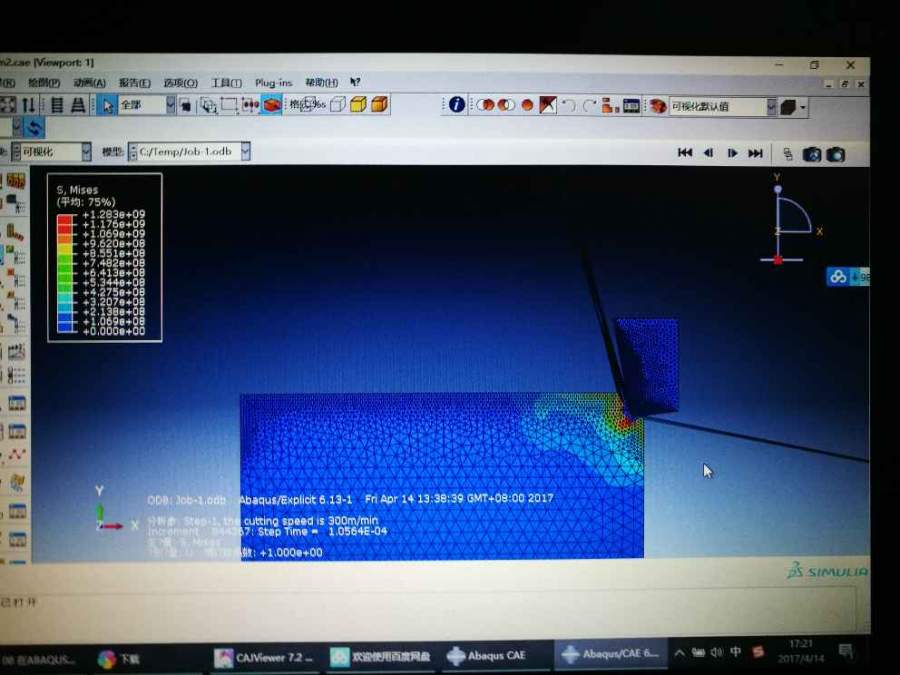This screenshot has width=900, height=675.
Task: Toggle the perspective view icon
Action: [x=78, y=106]
